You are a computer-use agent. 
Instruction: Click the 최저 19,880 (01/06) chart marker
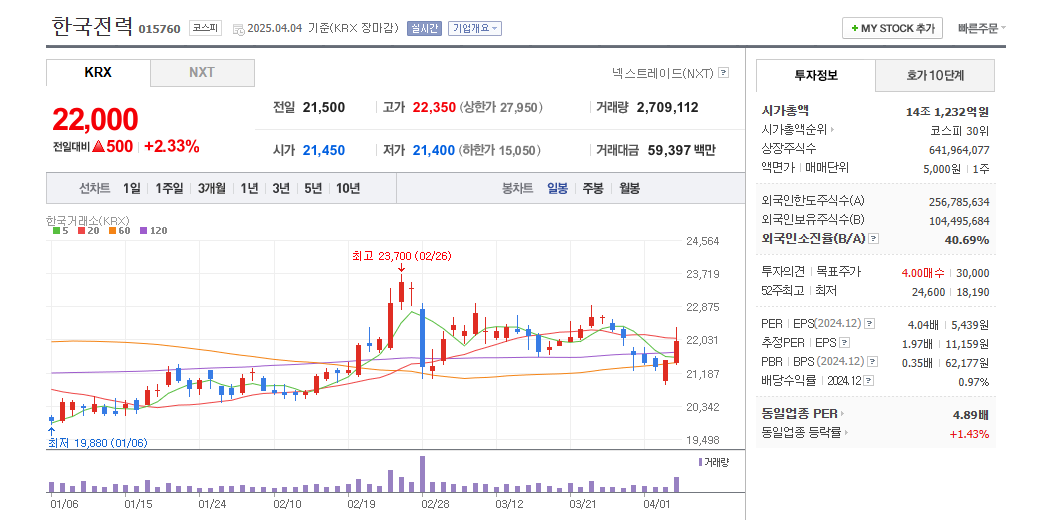coord(98,443)
